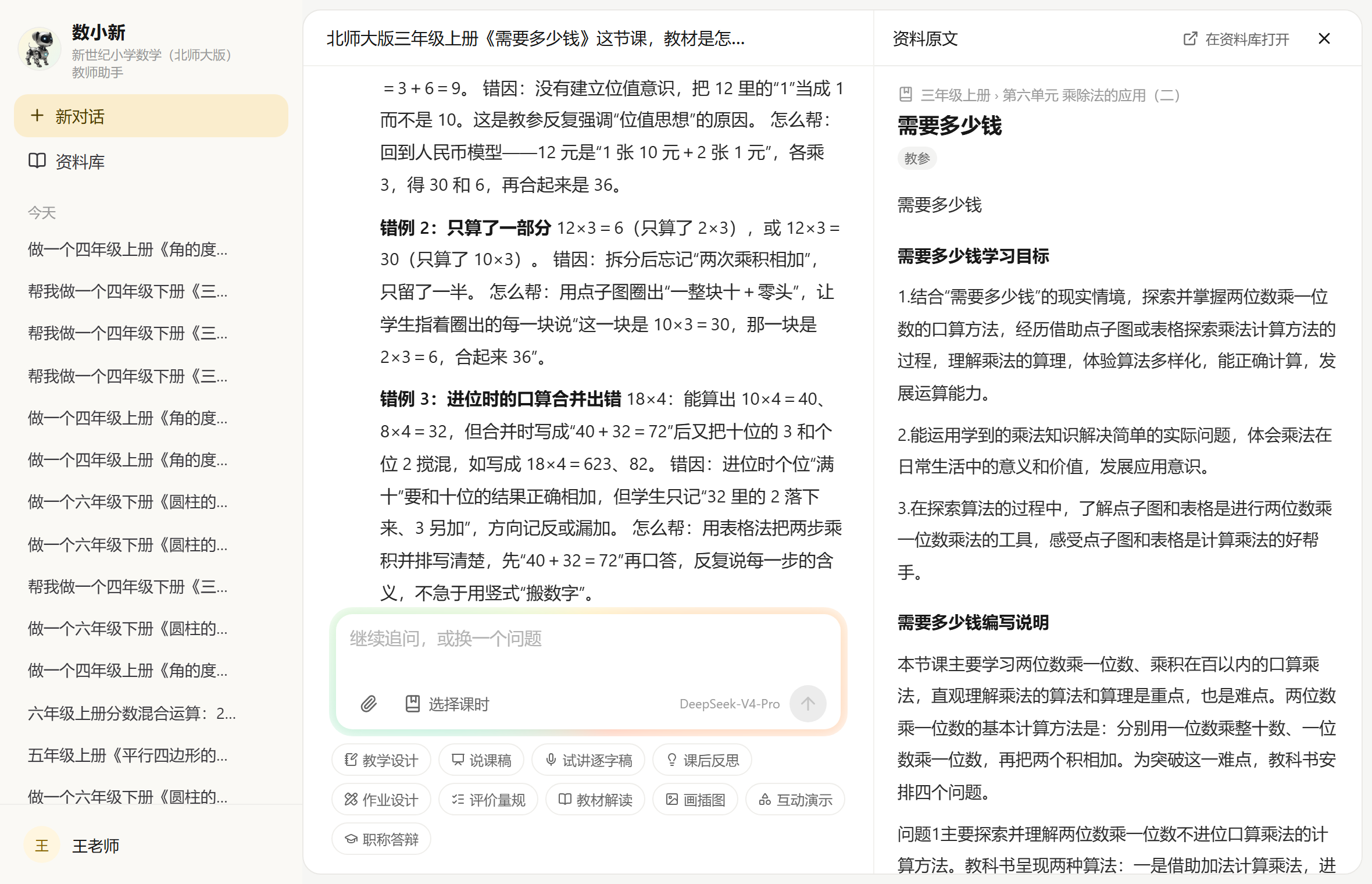Image resolution: width=1372 pixels, height=884 pixels.
Task: Select the 教学设计 quick action
Action: pyautogui.click(x=381, y=760)
